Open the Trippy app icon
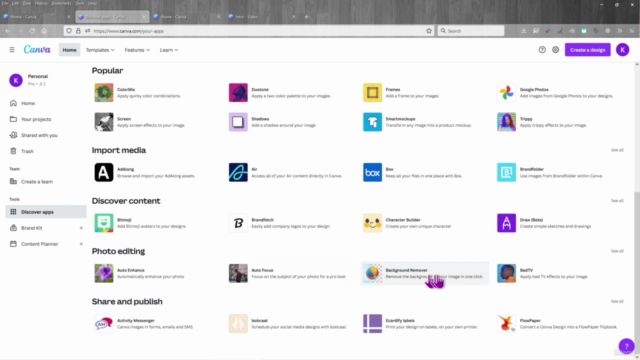Screen dimensions: 640x360 (506, 122)
